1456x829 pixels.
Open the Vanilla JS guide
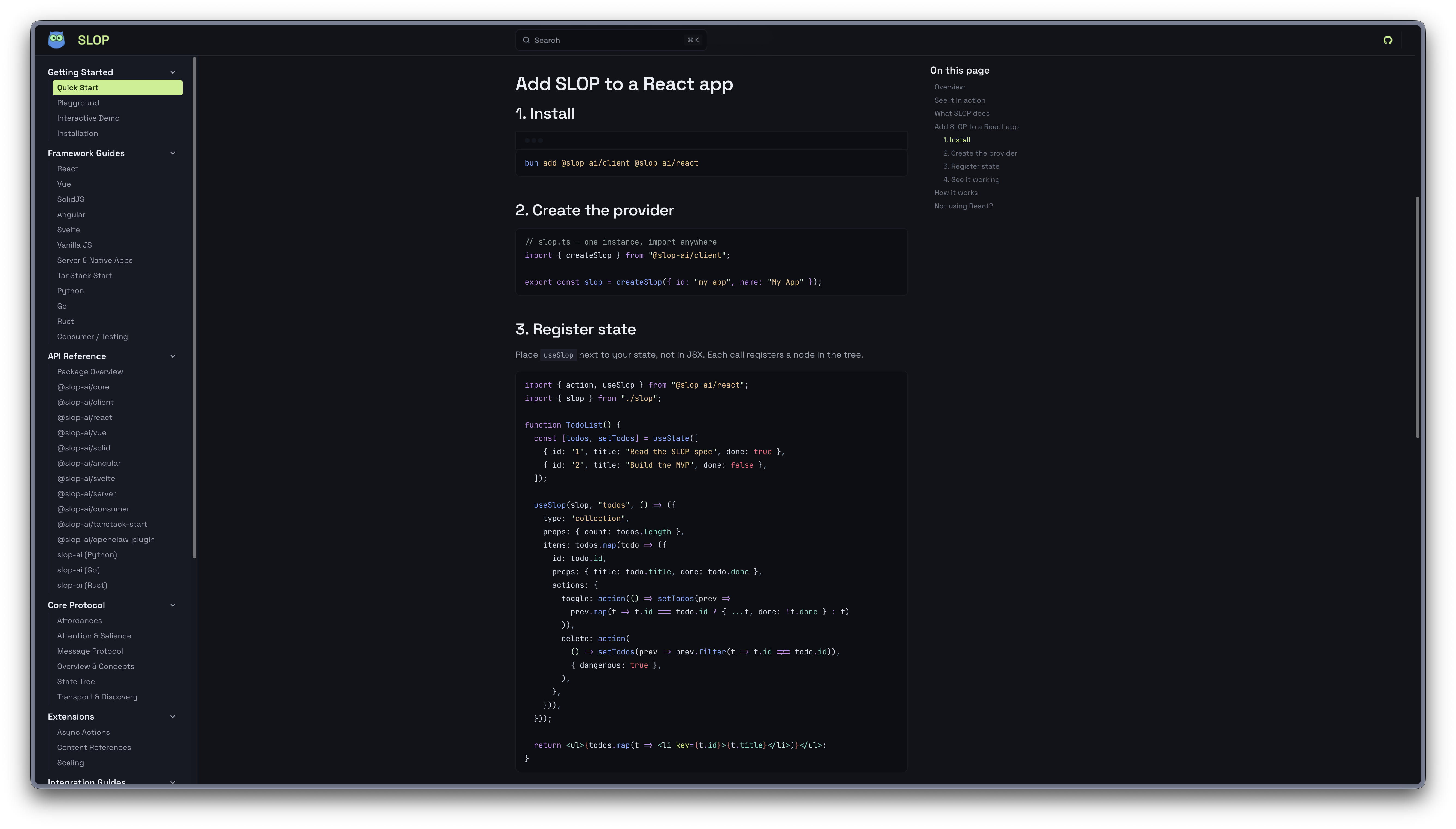click(x=74, y=245)
